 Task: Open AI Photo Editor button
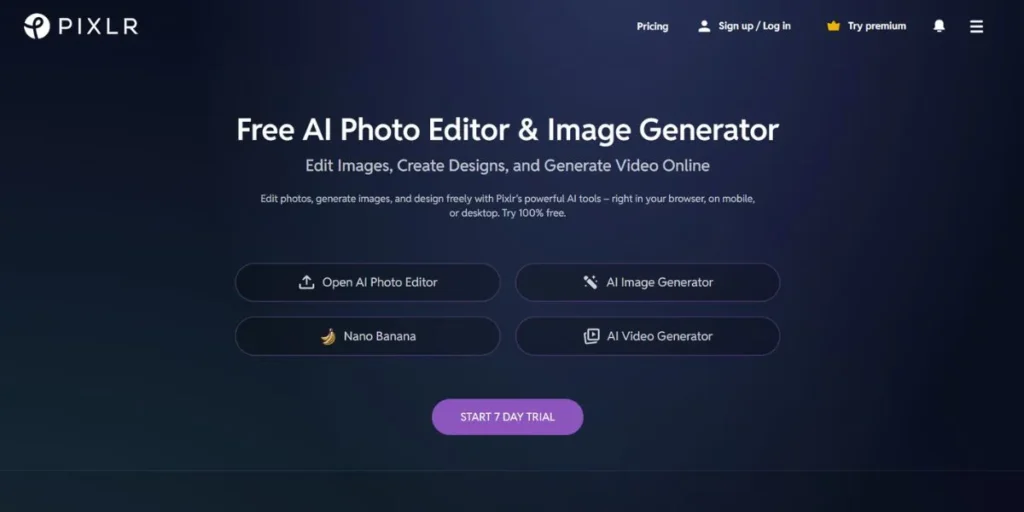tap(368, 282)
